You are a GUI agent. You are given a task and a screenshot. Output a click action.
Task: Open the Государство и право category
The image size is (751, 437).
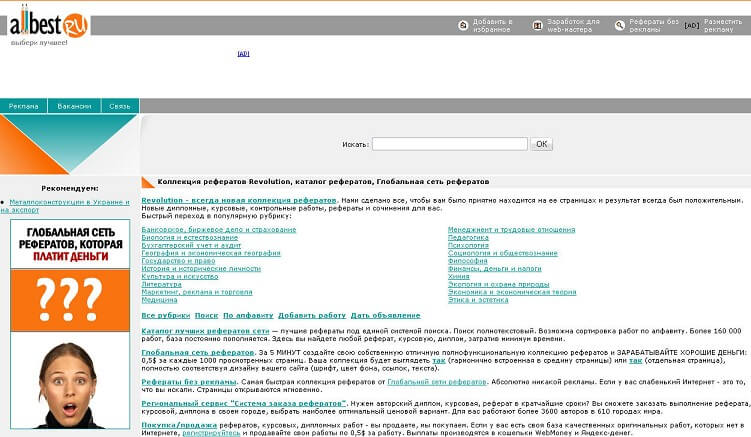(x=178, y=261)
